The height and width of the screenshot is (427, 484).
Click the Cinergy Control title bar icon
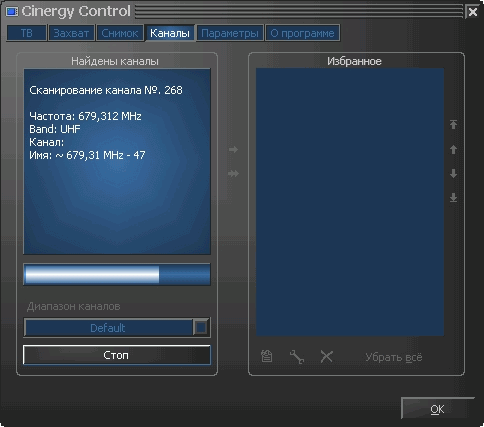tap(12, 12)
